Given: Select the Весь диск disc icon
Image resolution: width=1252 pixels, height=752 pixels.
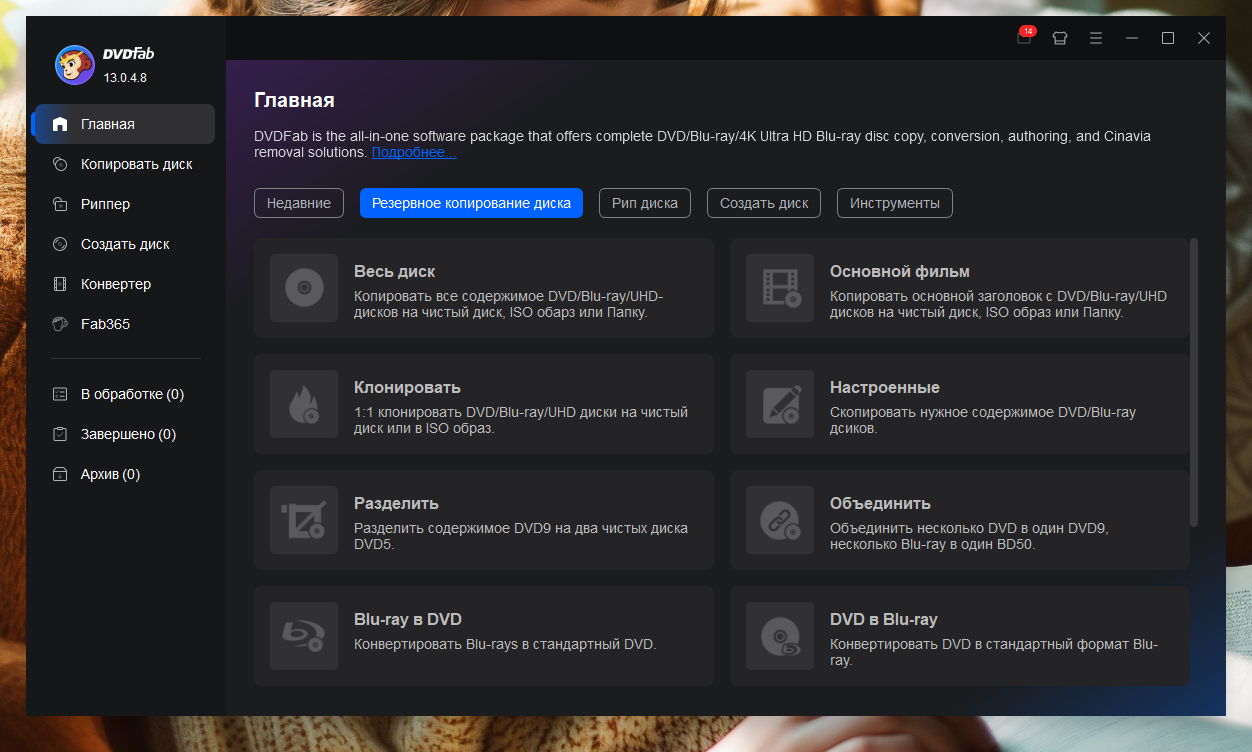Looking at the screenshot, I should pos(304,288).
